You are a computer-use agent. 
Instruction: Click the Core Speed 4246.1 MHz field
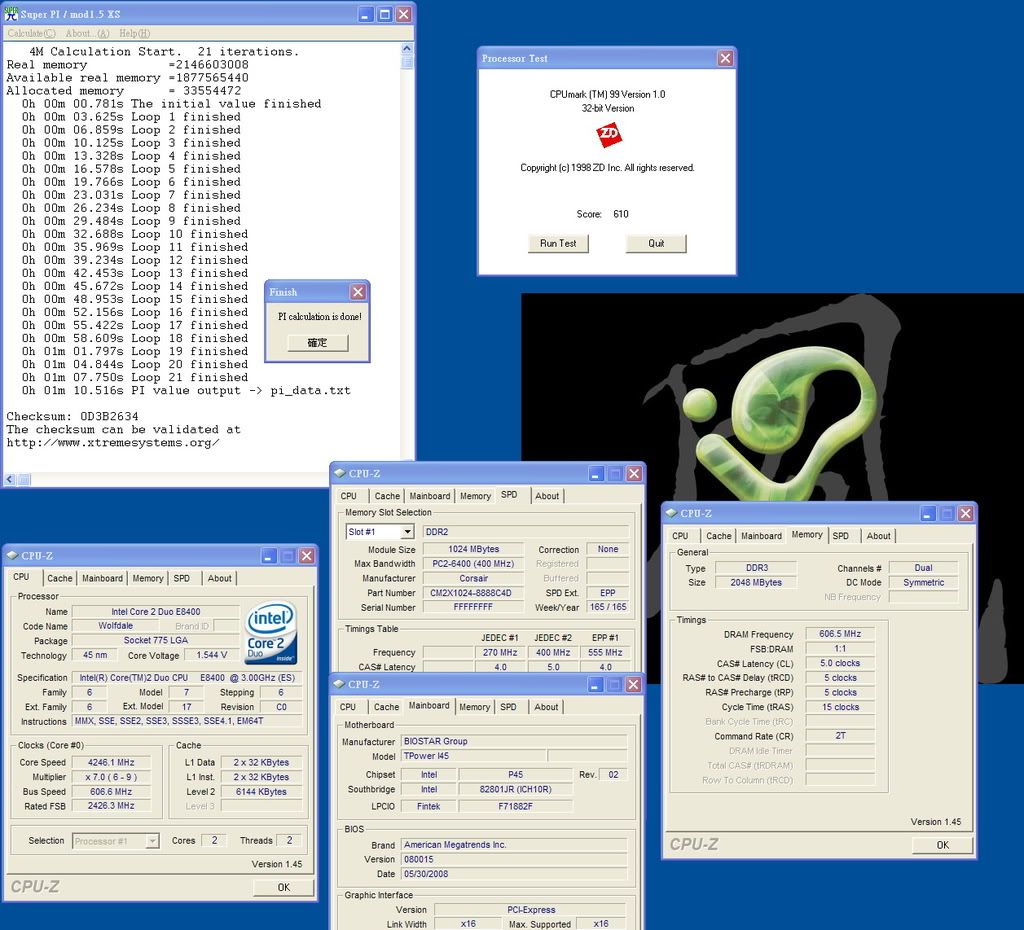pyautogui.click(x=118, y=762)
